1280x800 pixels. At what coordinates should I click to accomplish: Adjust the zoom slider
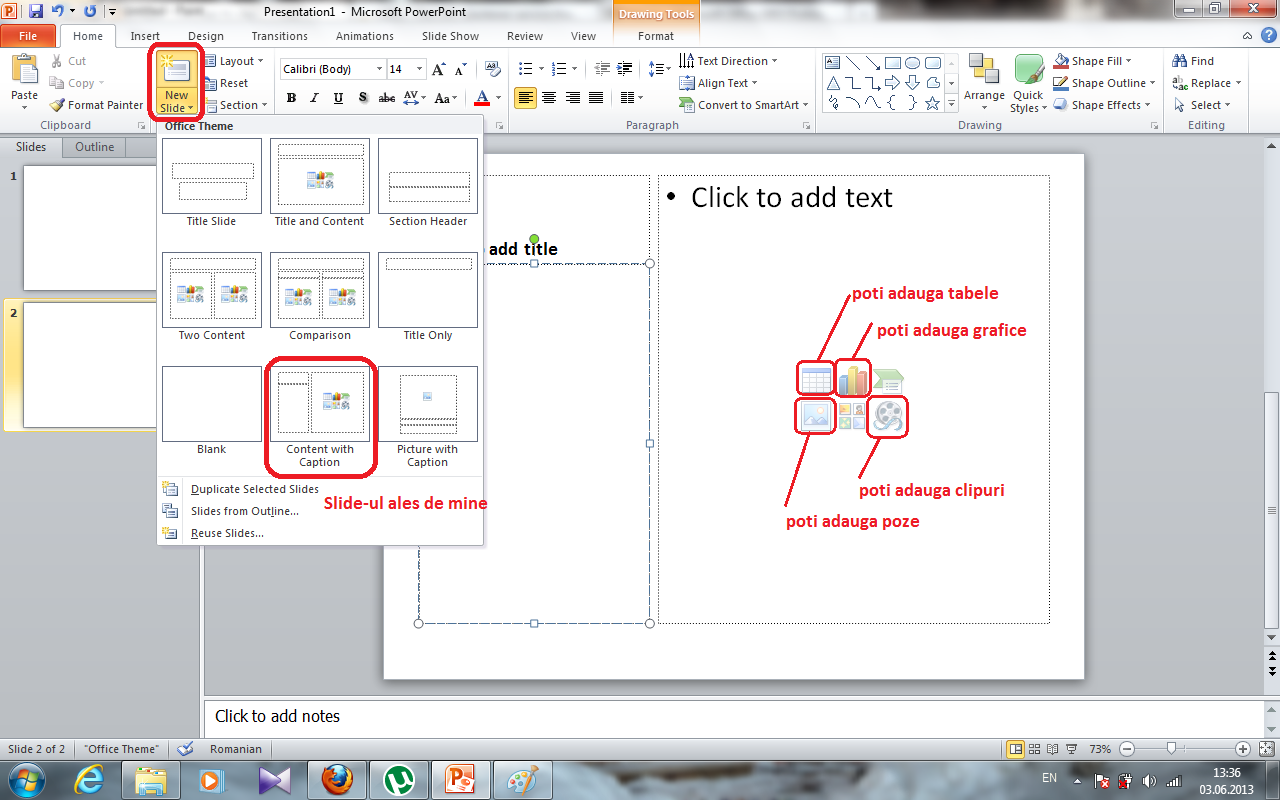click(1172, 748)
